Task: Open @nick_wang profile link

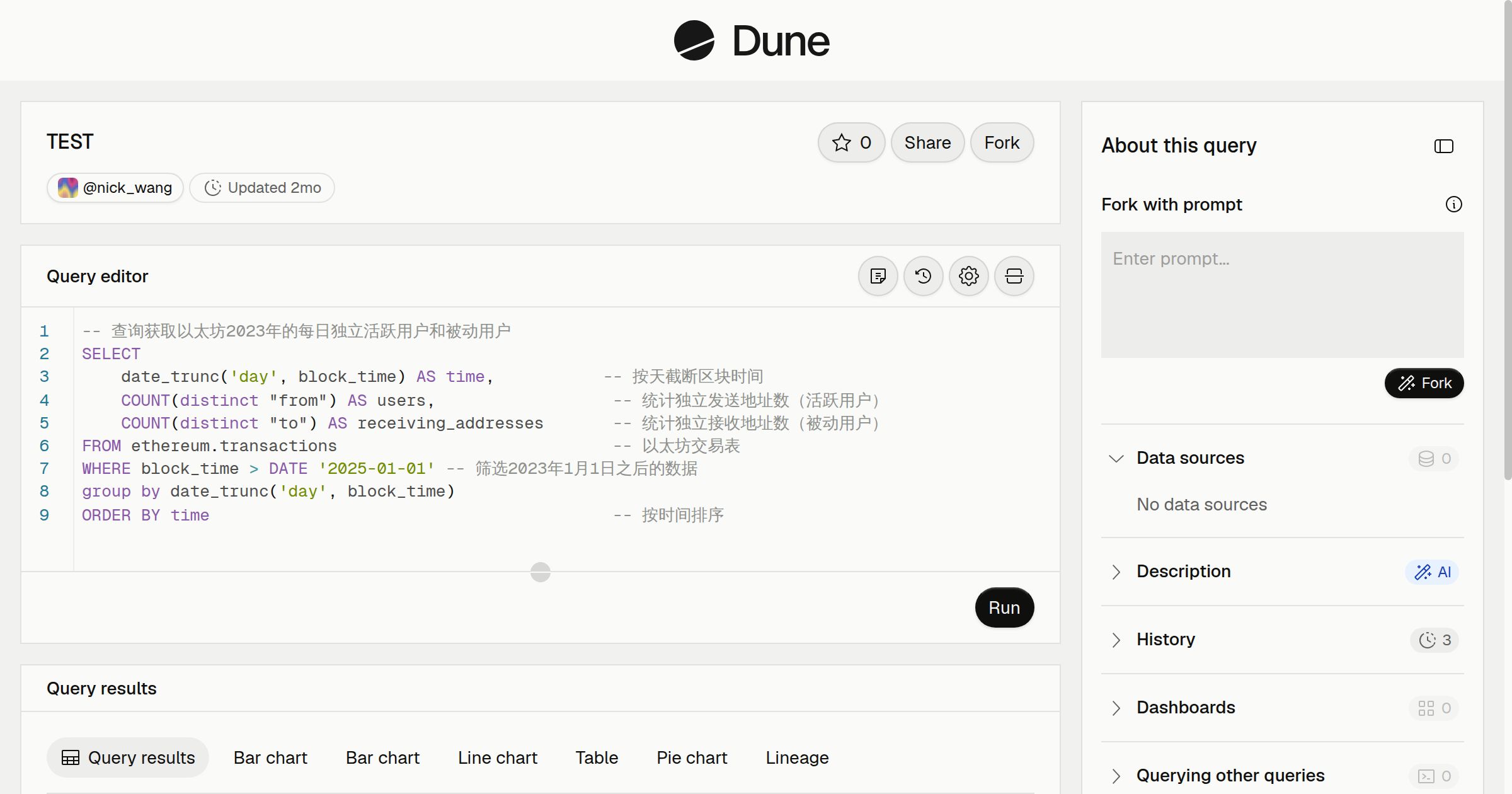Action: (x=115, y=188)
